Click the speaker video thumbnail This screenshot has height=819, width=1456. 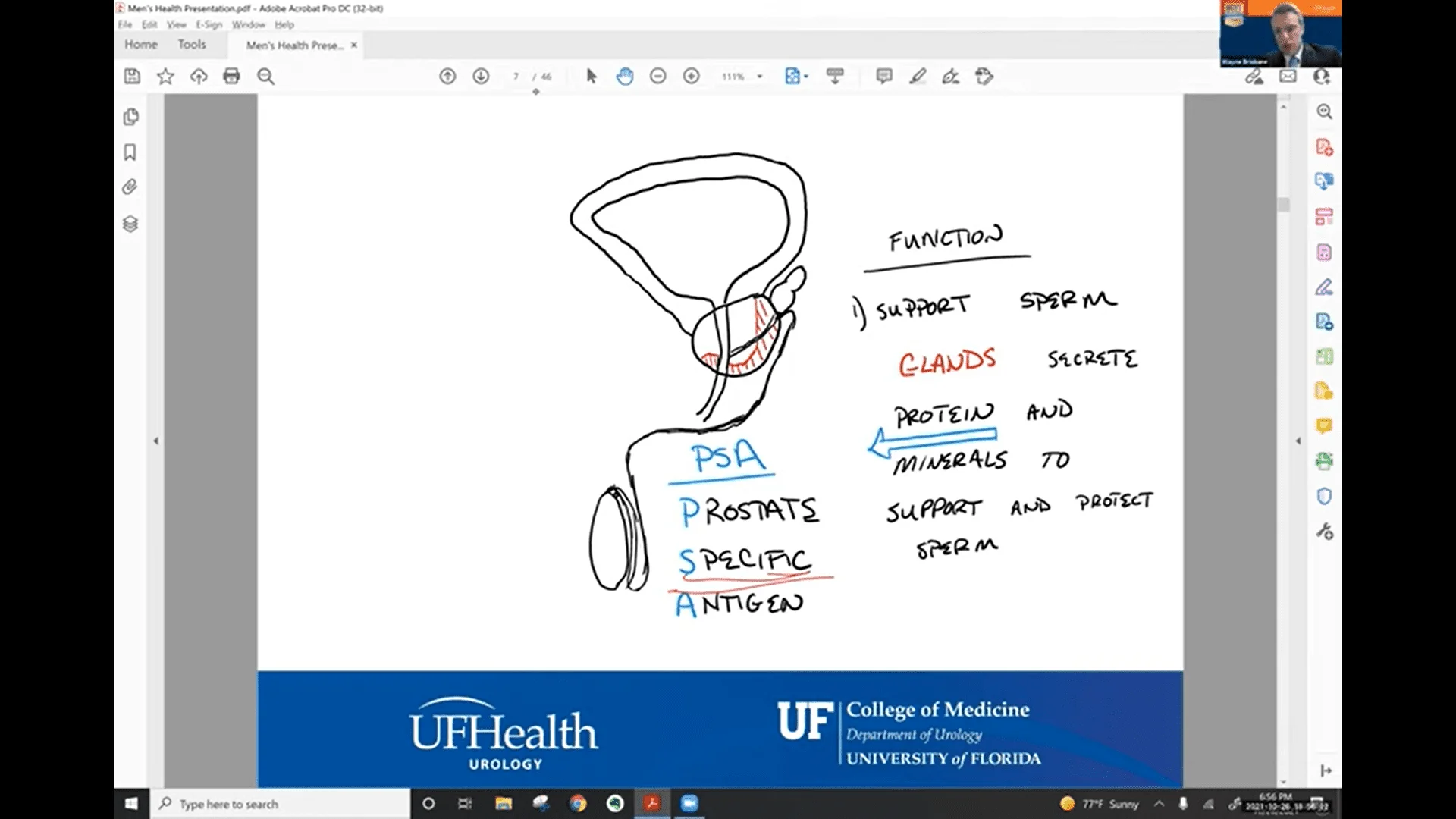1281,33
